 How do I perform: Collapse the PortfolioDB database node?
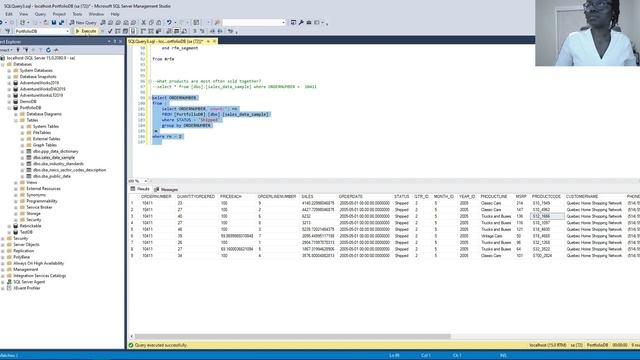[x=9, y=108]
